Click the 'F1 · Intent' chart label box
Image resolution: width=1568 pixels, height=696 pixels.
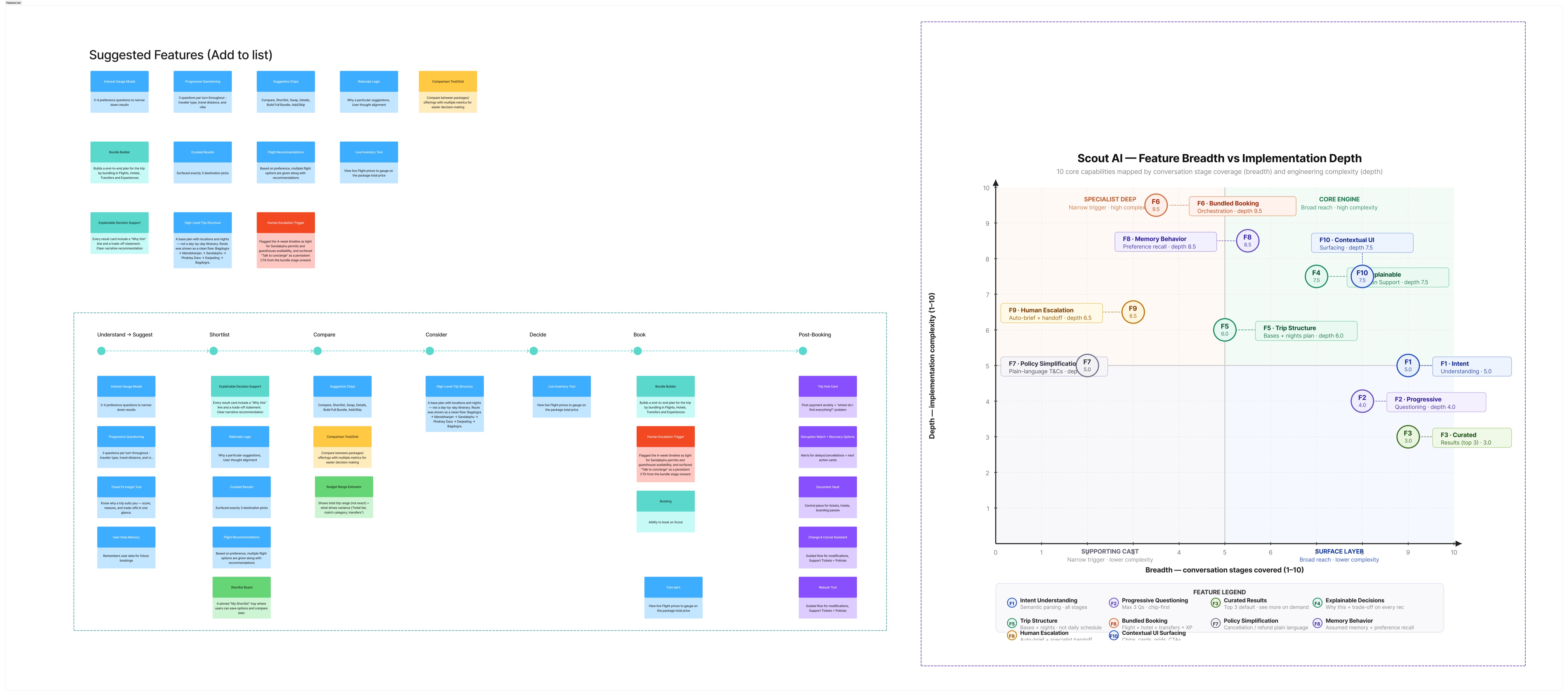pos(1472,367)
